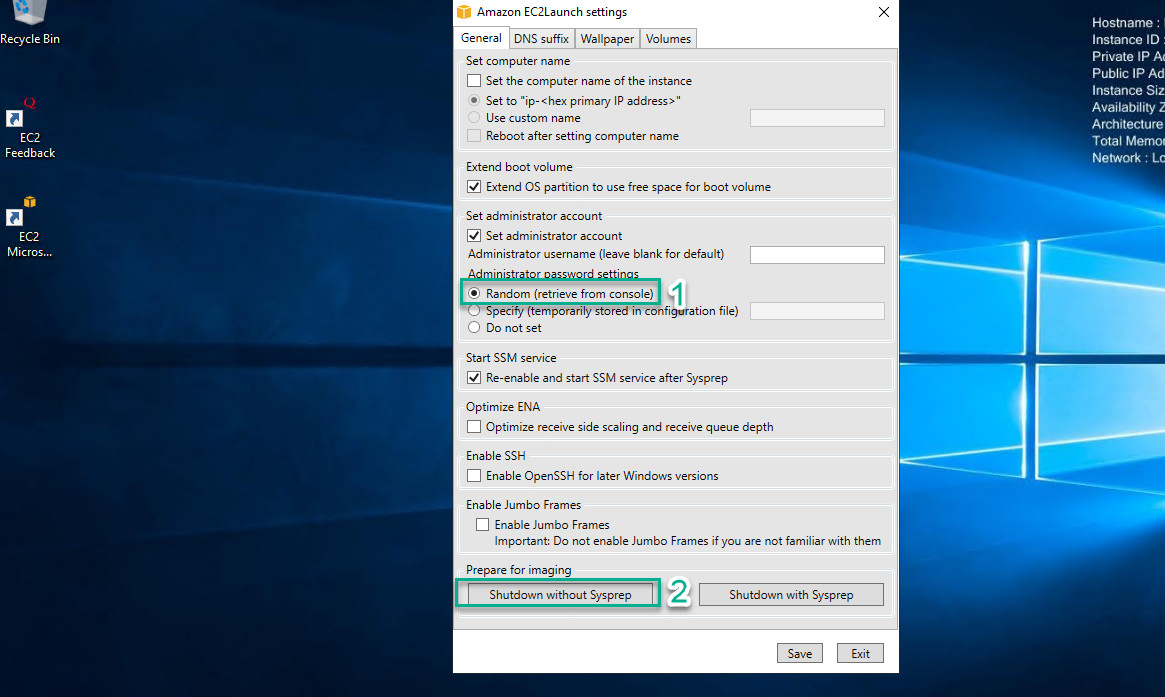Open the Wallpaper tab
This screenshot has height=697, width=1165.
[x=607, y=39]
